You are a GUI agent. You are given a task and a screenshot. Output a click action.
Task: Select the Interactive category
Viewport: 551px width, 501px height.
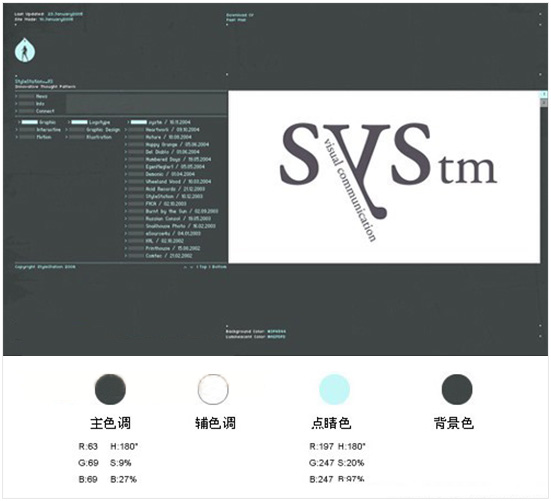49,130
